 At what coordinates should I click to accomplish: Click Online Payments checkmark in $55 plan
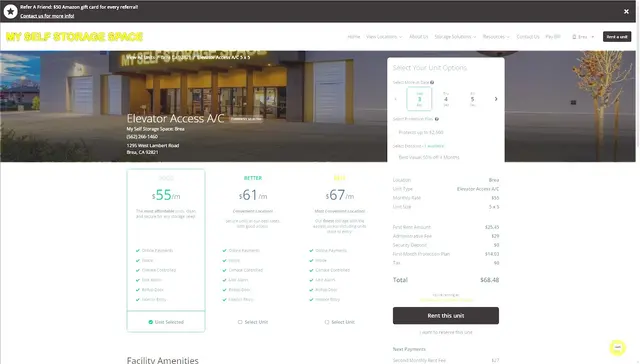pos(138,251)
